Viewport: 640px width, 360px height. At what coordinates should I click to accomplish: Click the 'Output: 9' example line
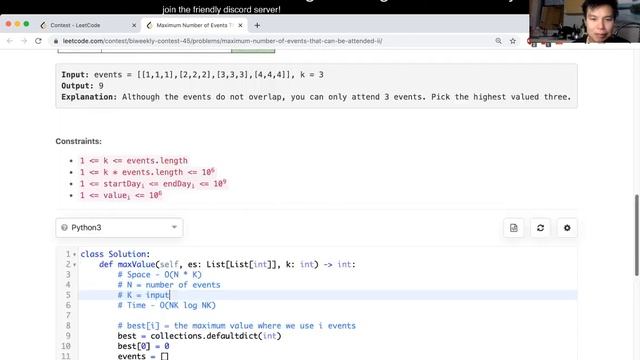coord(82,86)
